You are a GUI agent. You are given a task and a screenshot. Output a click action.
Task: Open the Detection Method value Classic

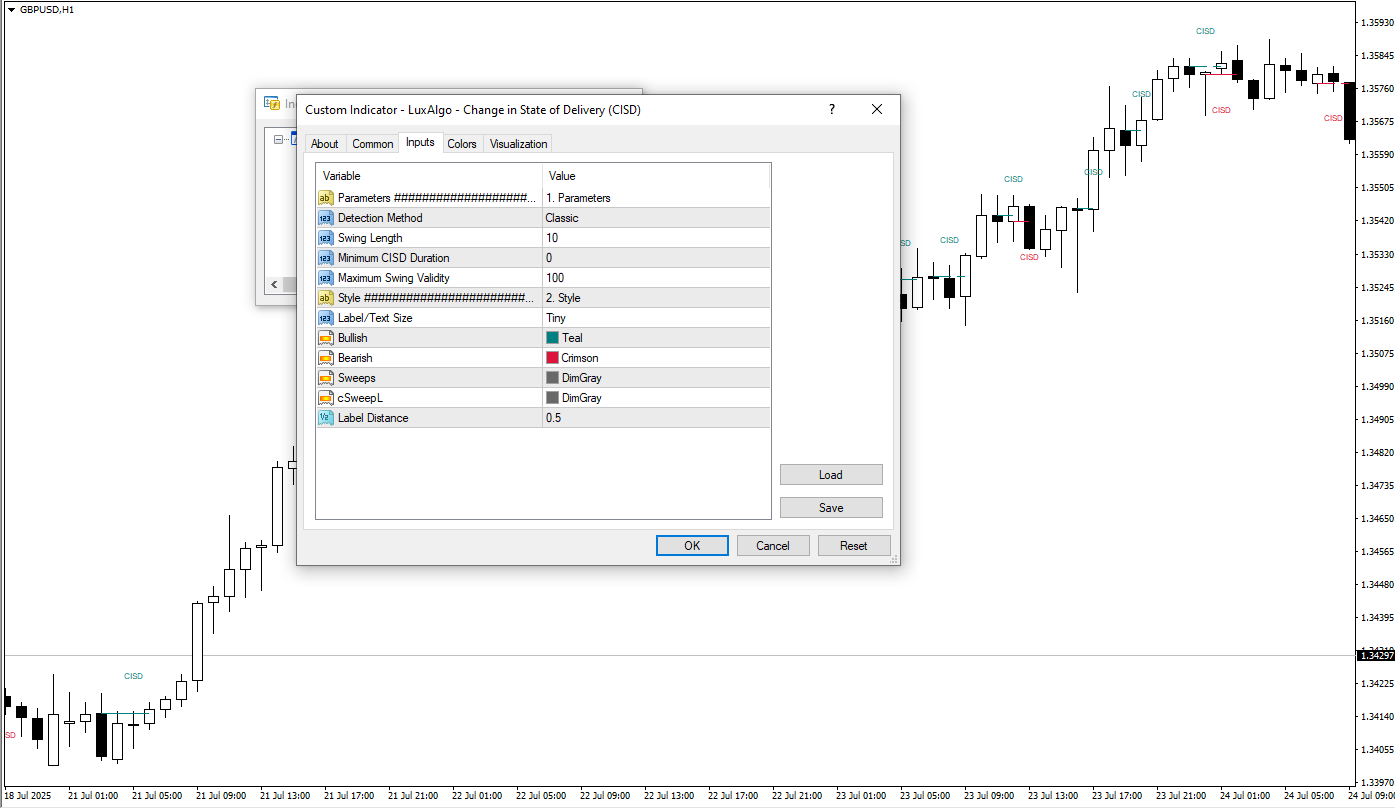[x=656, y=218]
